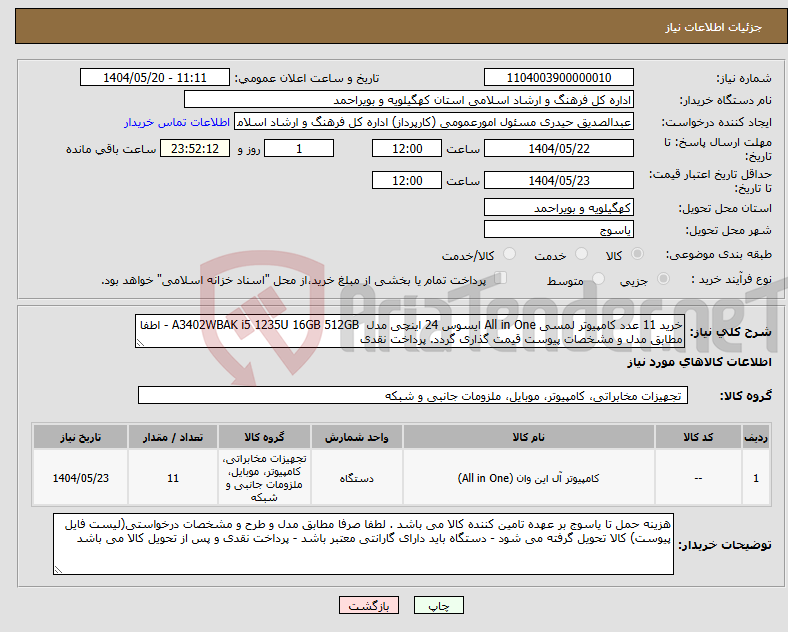
Task: Click the unit cell دستگاه
Action: pos(356,478)
